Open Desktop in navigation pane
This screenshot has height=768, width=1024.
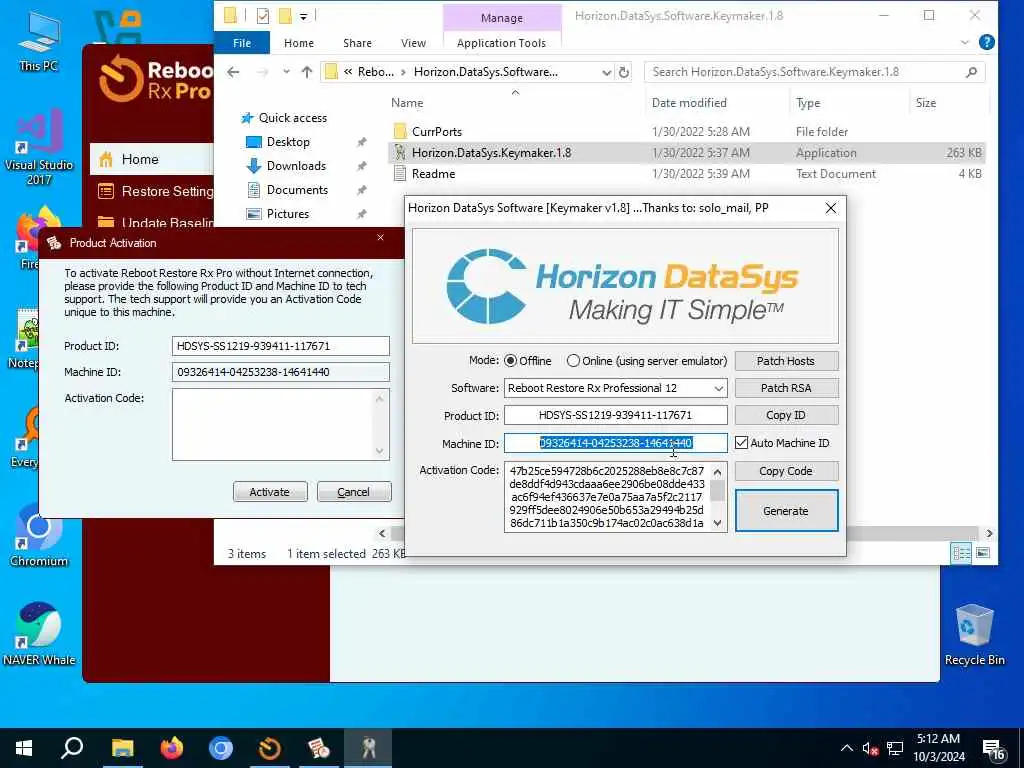(x=288, y=142)
